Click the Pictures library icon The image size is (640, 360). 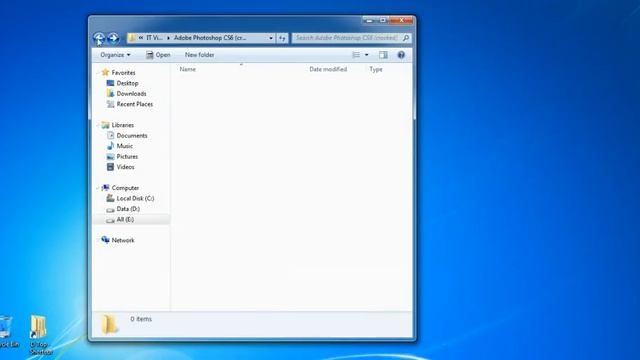[110, 157]
